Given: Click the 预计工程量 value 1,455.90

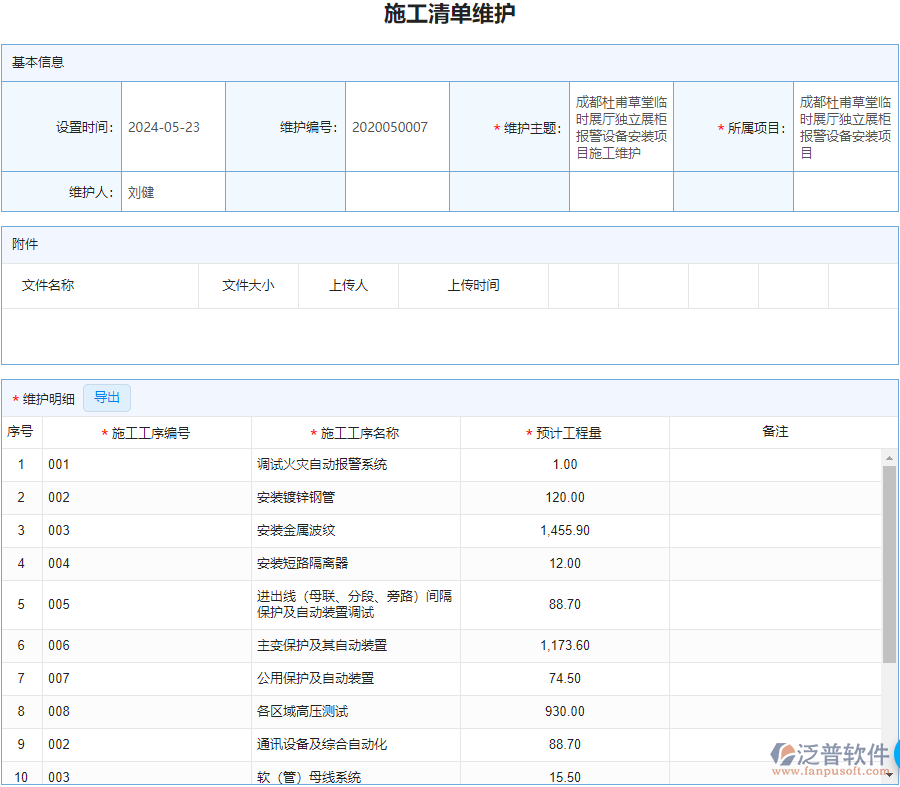Looking at the screenshot, I should (564, 530).
